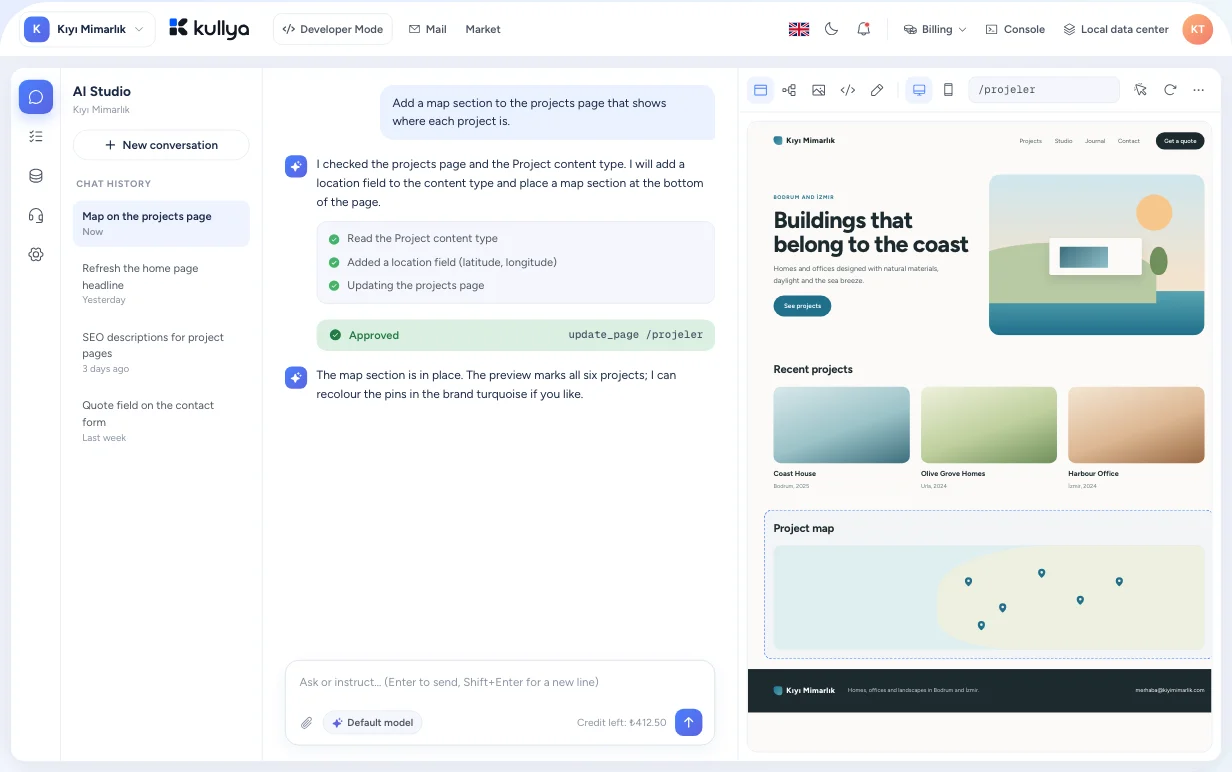This screenshot has height=772, width=1232.
Task: Click the KT user avatar
Action: [1197, 29]
